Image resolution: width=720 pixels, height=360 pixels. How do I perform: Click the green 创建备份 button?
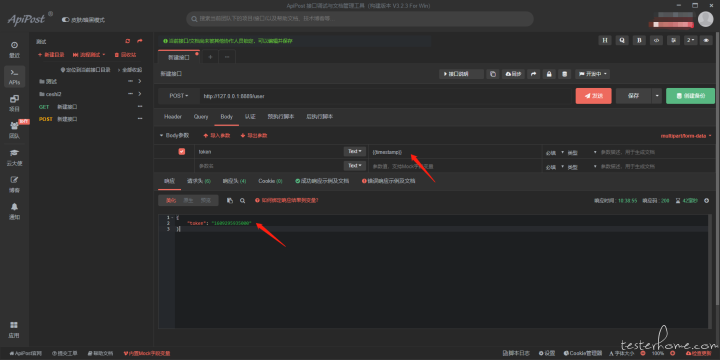pos(690,96)
